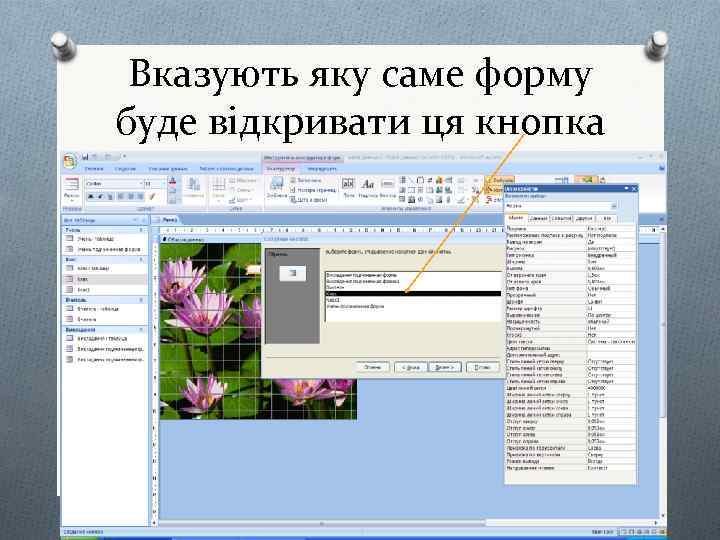Click the highlighted property sheet ribbon button
Screen dimensions: 720x540
click(586, 180)
